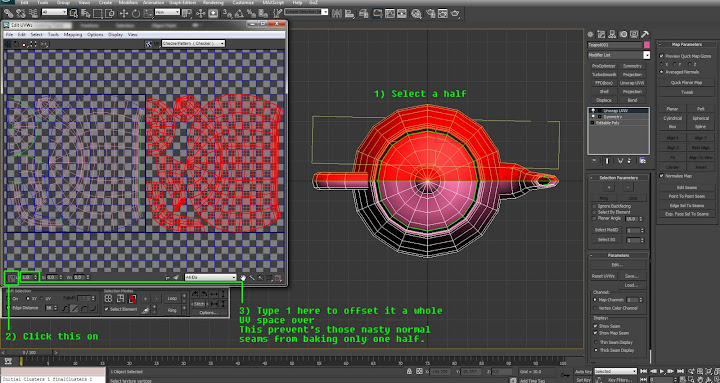Open the Create command panel tab

point(591,34)
